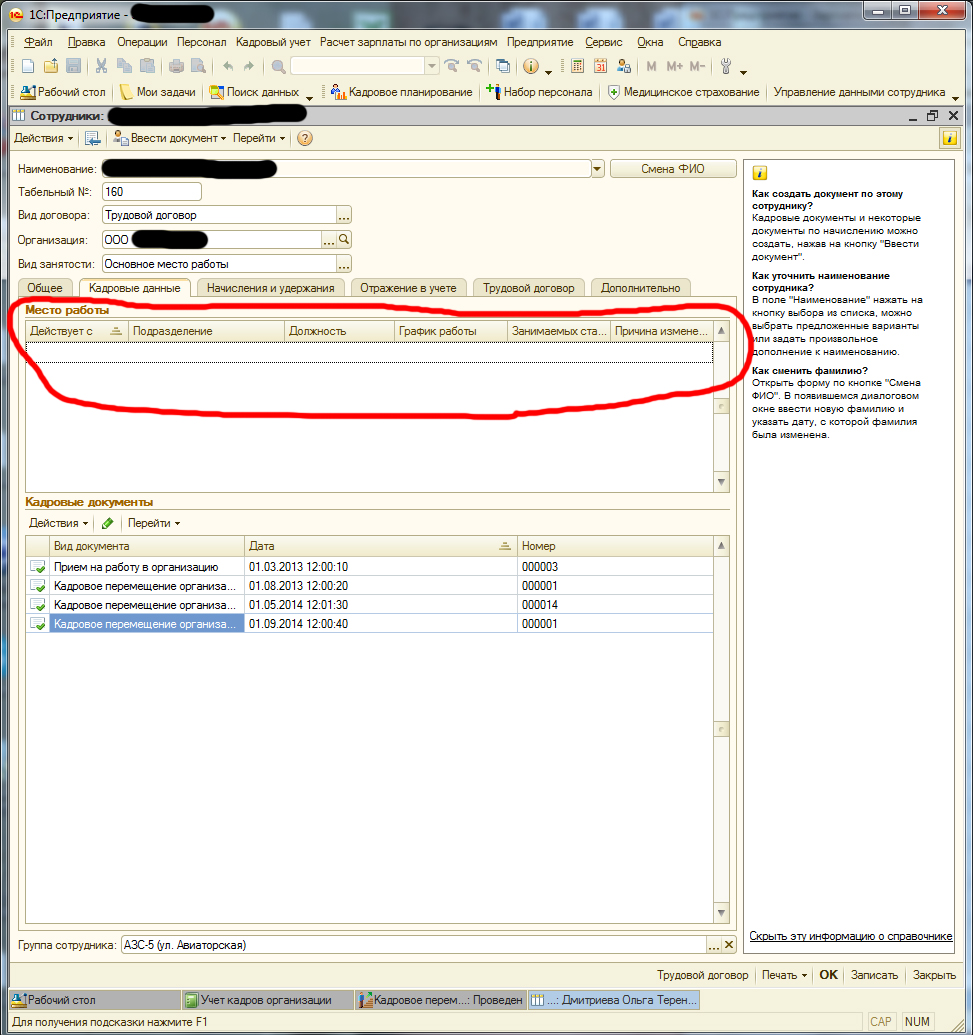Expand the Печать dropdown at the bottom
Viewport: 973px width, 1035px height.
point(784,975)
